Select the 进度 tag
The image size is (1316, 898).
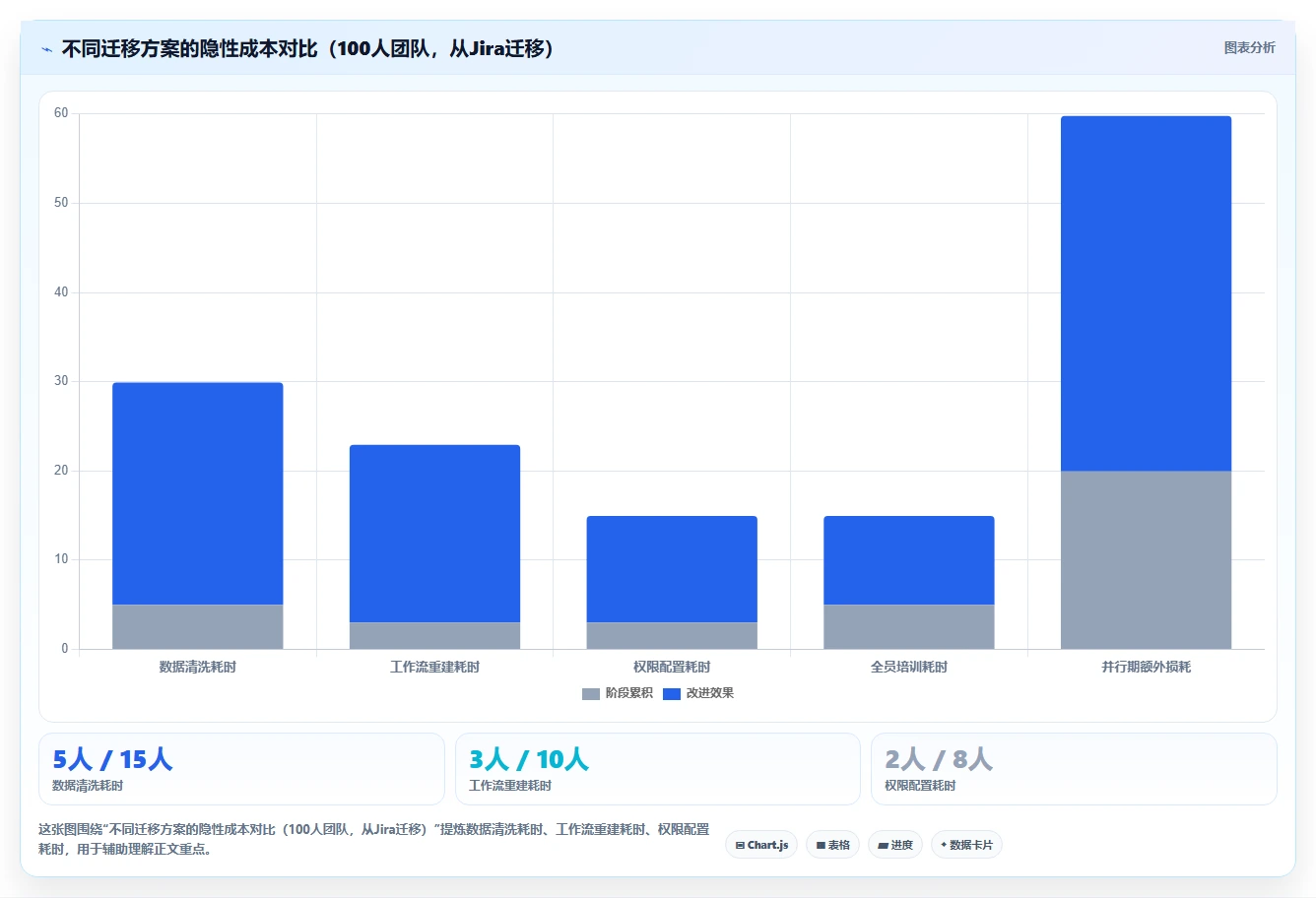[x=894, y=845]
